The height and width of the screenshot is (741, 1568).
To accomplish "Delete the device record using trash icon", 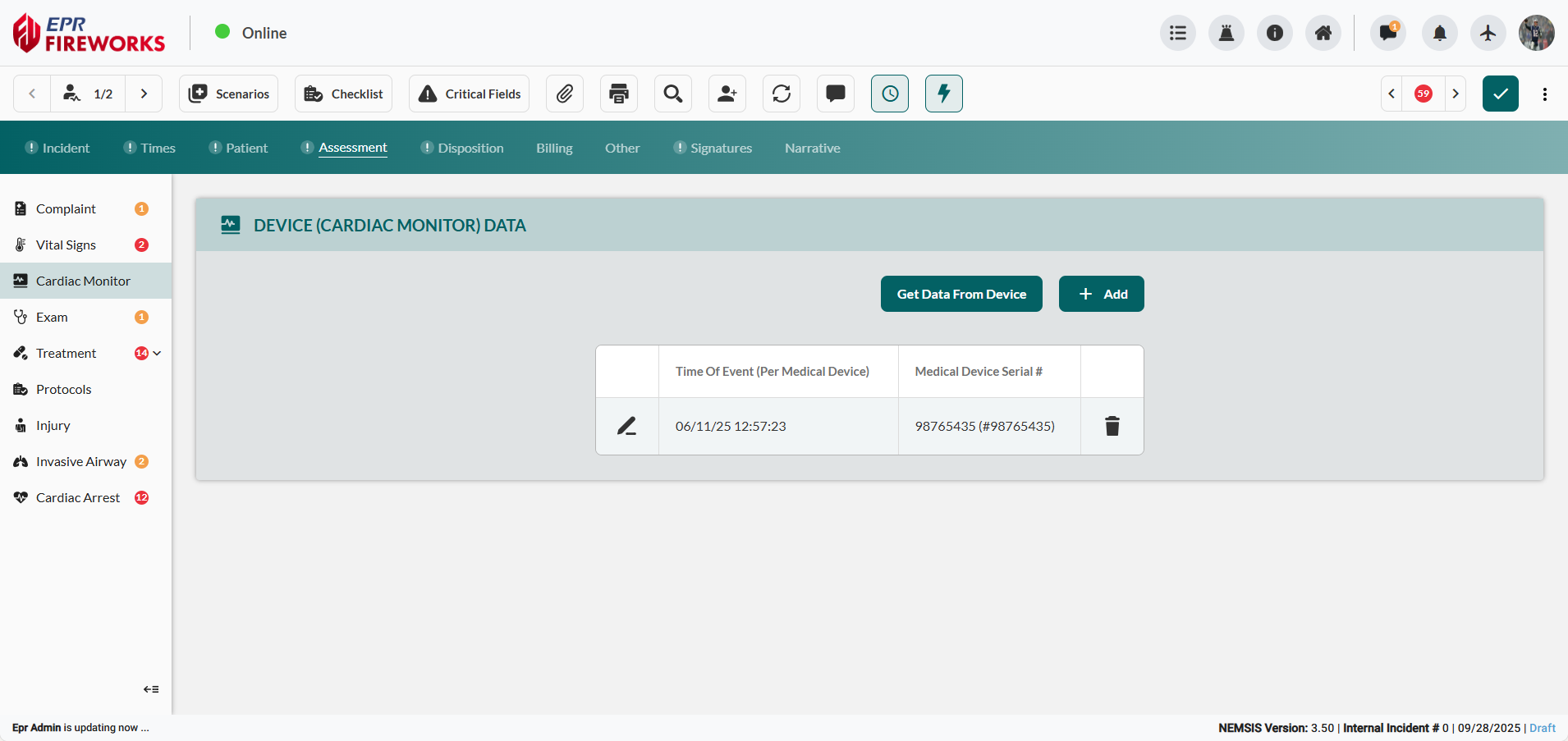I will pyautogui.click(x=1112, y=426).
